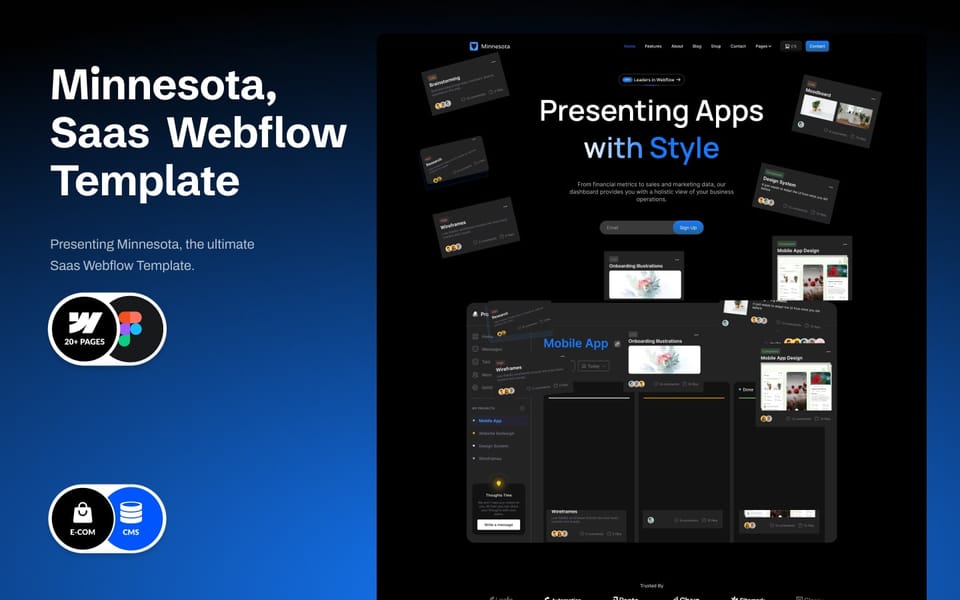Screen dimensions: 960x600
Task: Expand the Pages dropdown in navbar
Action: pyautogui.click(x=763, y=46)
